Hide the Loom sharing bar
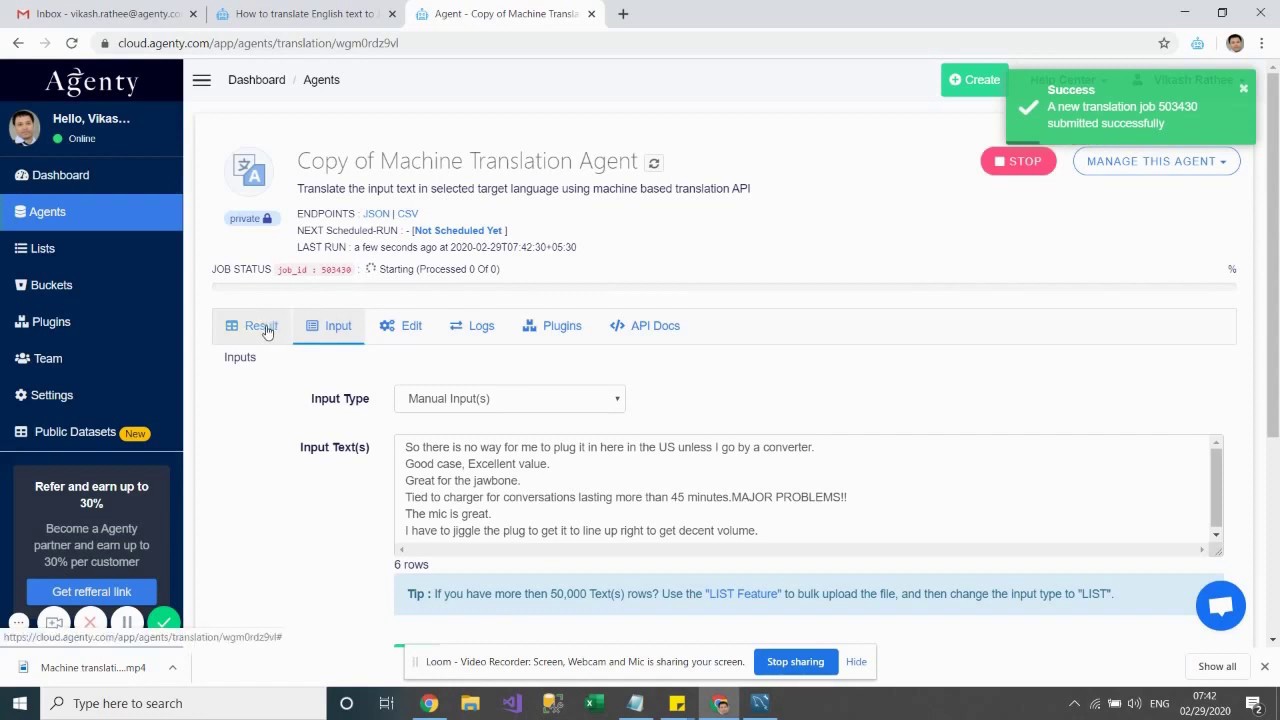1280x720 pixels. coord(856,662)
